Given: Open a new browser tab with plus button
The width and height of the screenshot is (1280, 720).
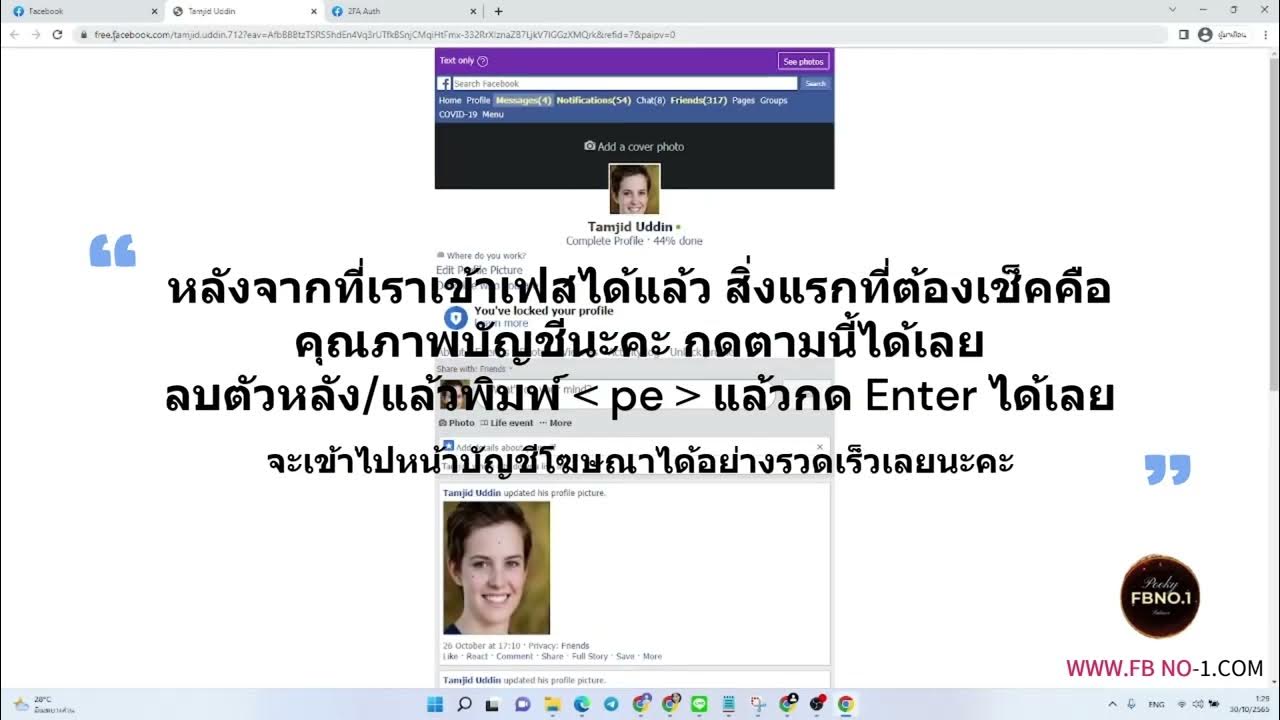Looking at the screenshot, I should (498, 11).
